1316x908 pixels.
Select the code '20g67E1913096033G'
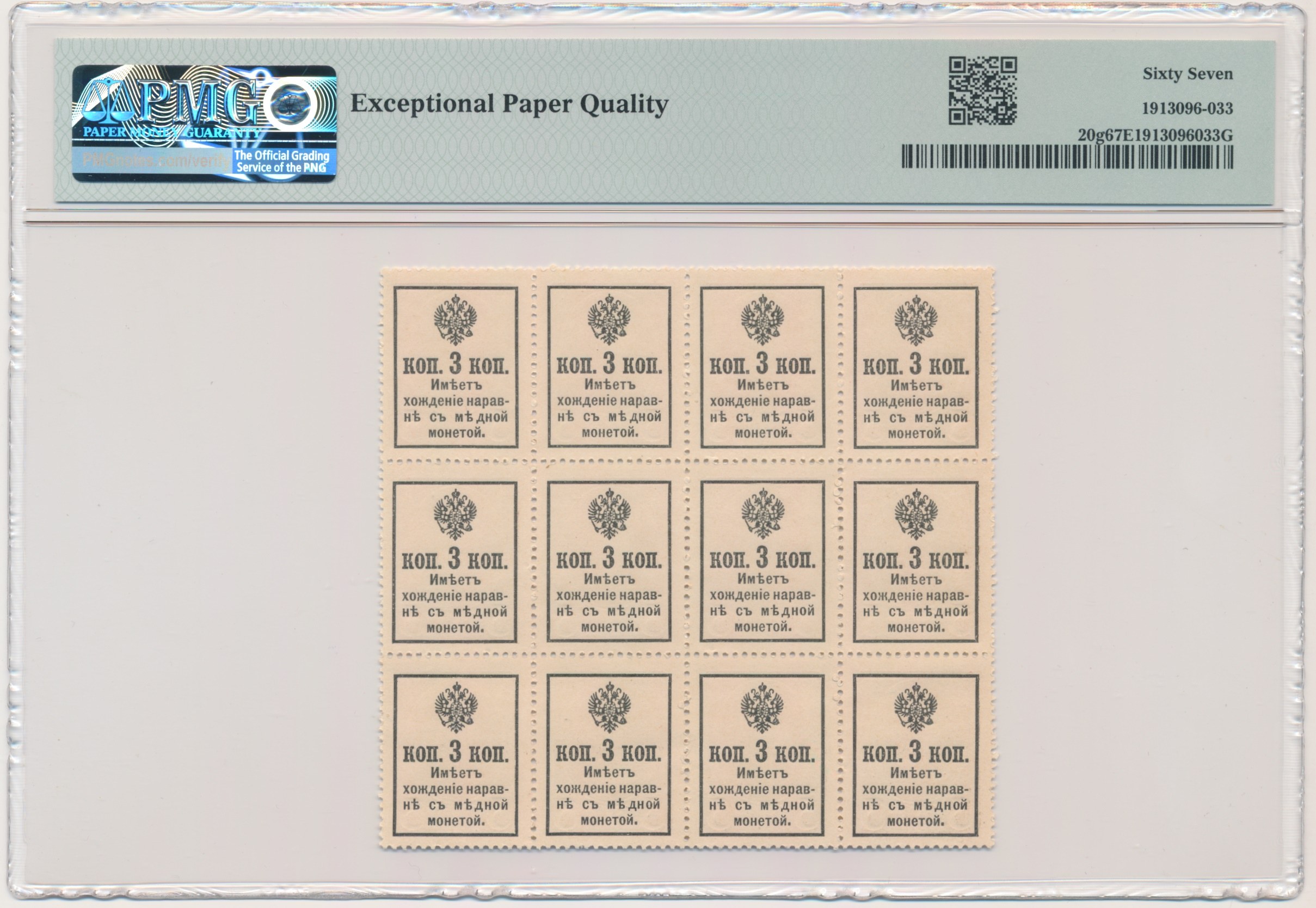1155,136
